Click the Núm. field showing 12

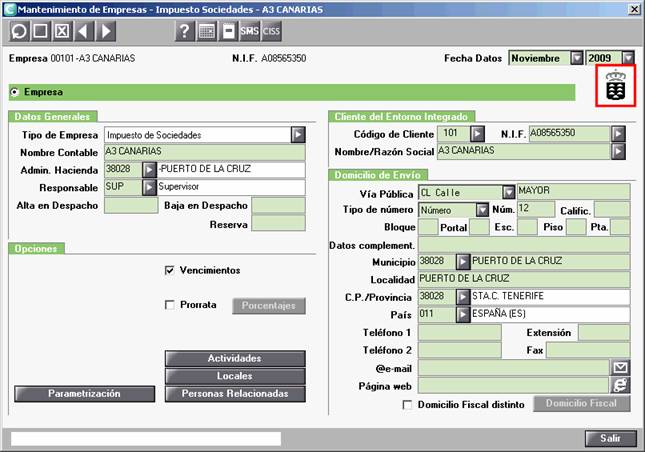[536, 209]
